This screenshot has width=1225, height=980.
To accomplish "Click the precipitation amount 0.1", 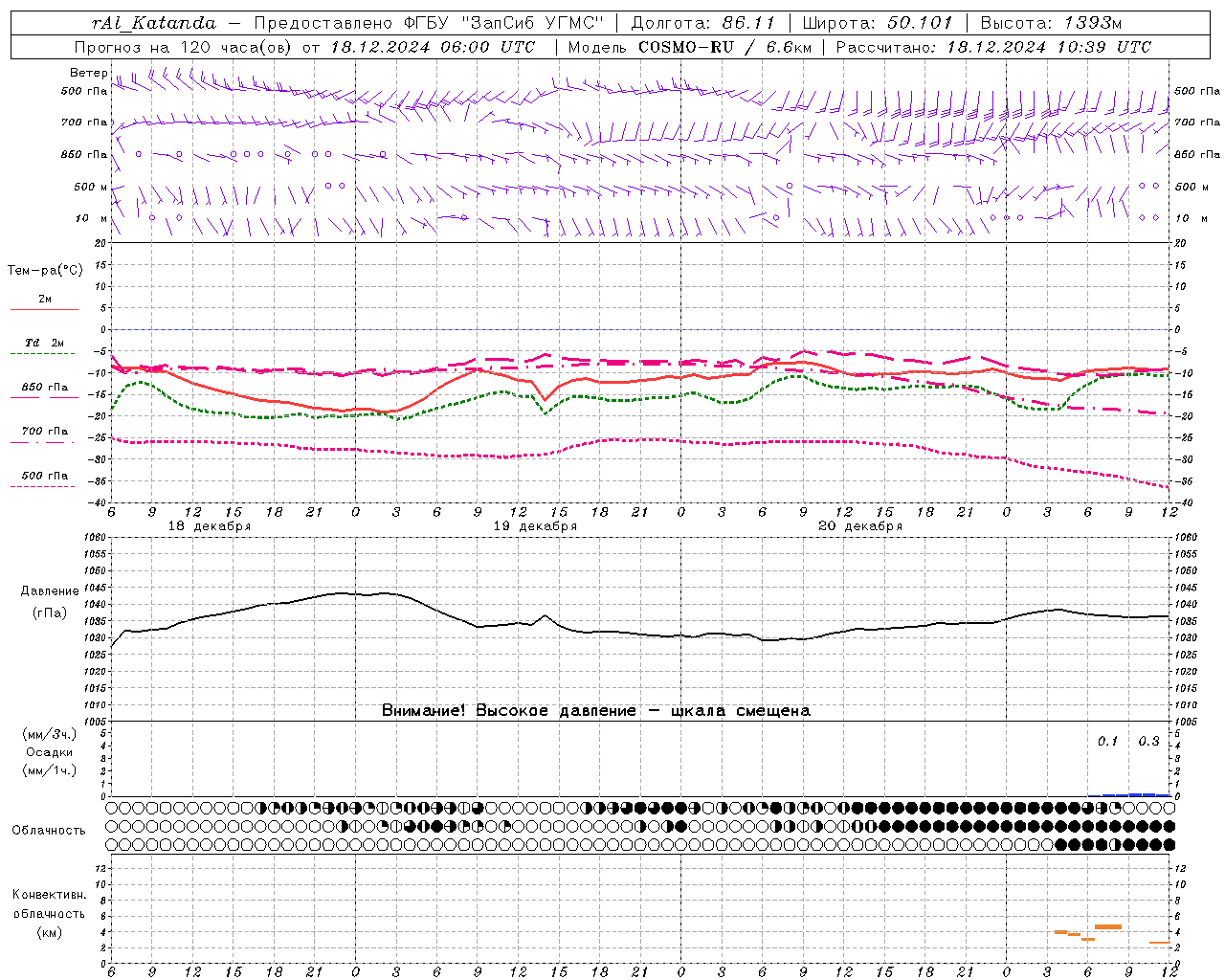I will click(x=1107, y=742).
